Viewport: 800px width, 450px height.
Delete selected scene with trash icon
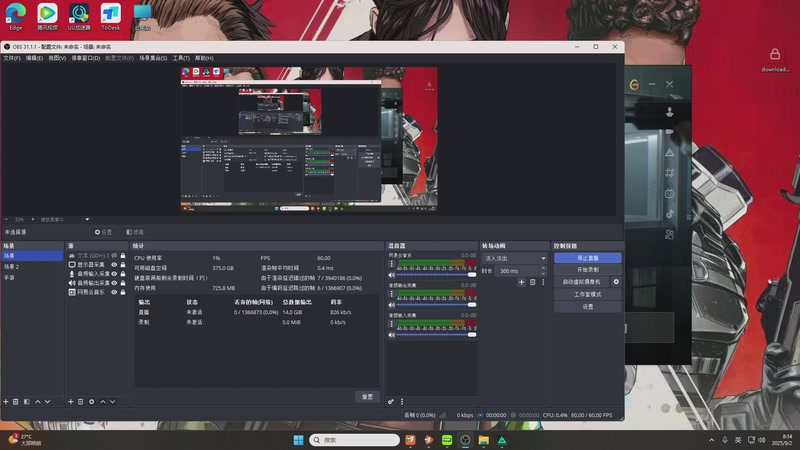pyautogui.click(x=16, y=402)
